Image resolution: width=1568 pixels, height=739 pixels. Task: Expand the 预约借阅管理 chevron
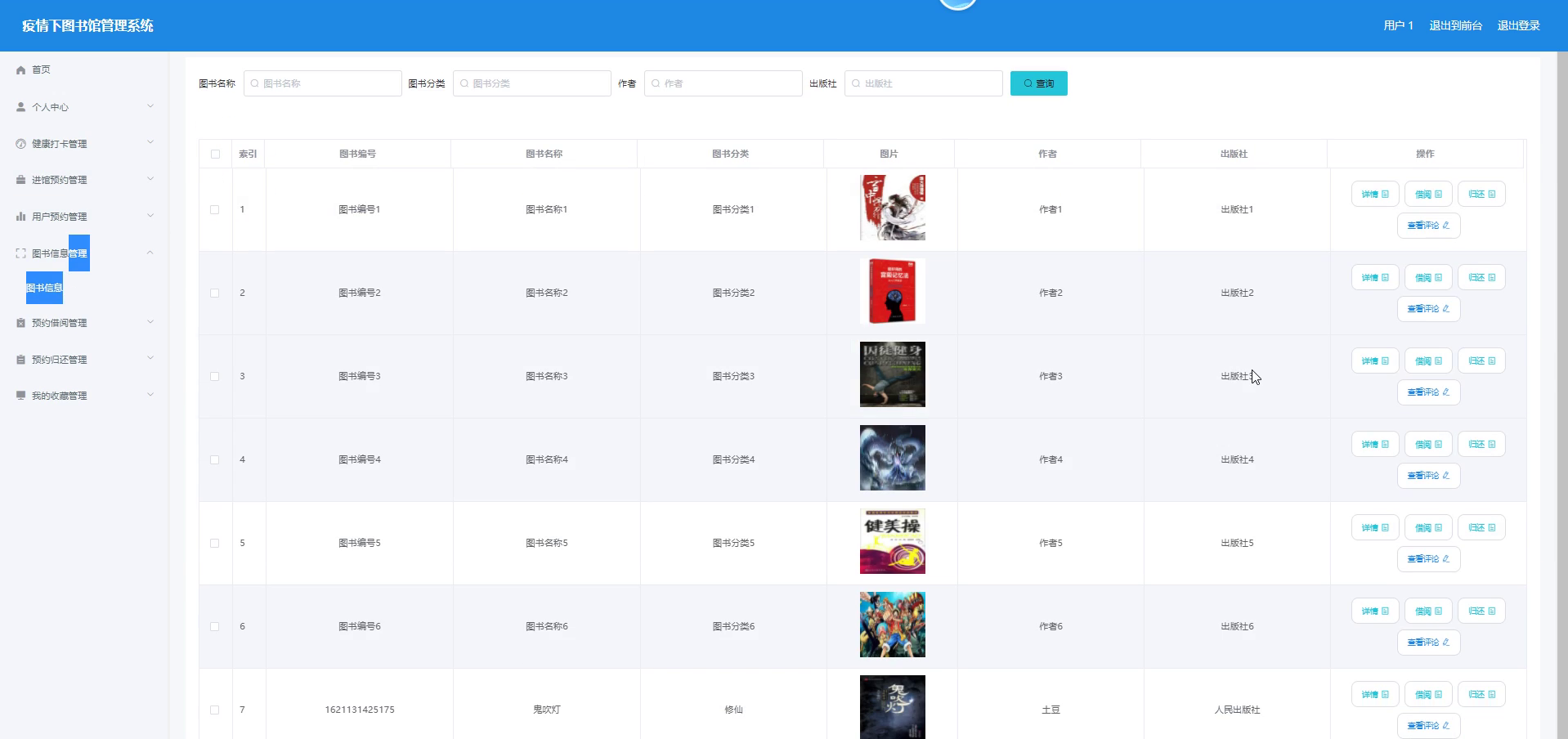[150, 322]
